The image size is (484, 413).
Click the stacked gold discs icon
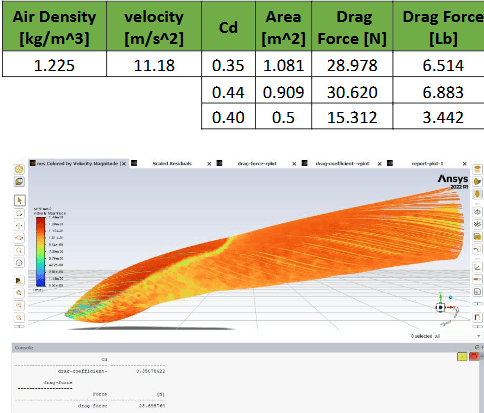coord(478,169)
